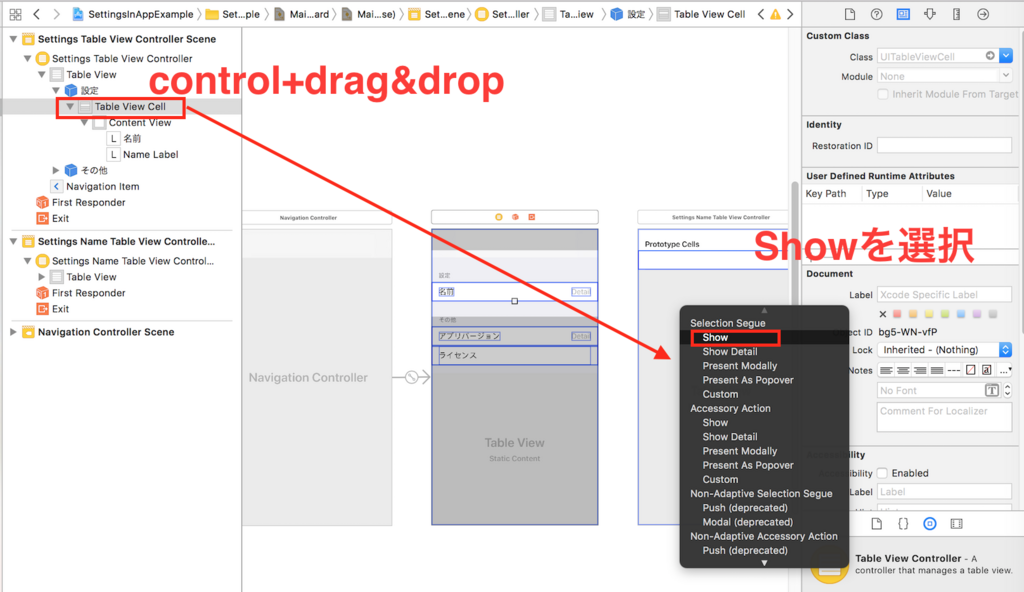Choose Custom under Selection Segue
The width and height of the screenshot is (1024, 592).
720,394
